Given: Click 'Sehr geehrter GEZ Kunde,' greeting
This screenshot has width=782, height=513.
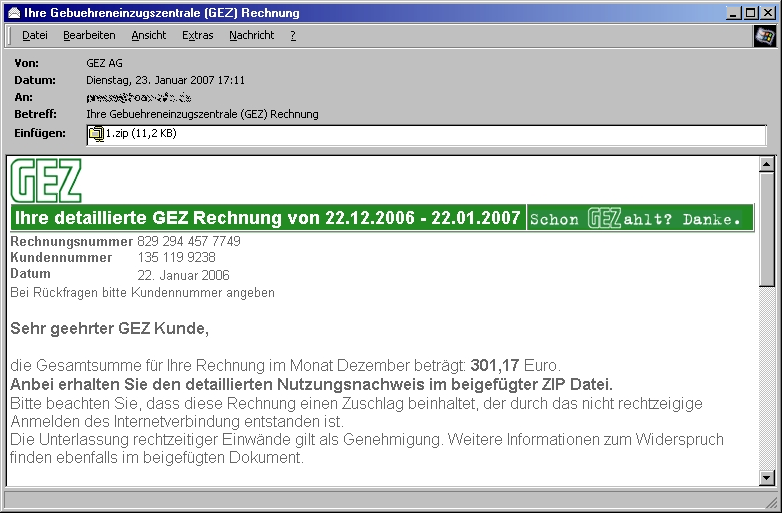Looking at the screenshot, I should click(x=110, y=329).
